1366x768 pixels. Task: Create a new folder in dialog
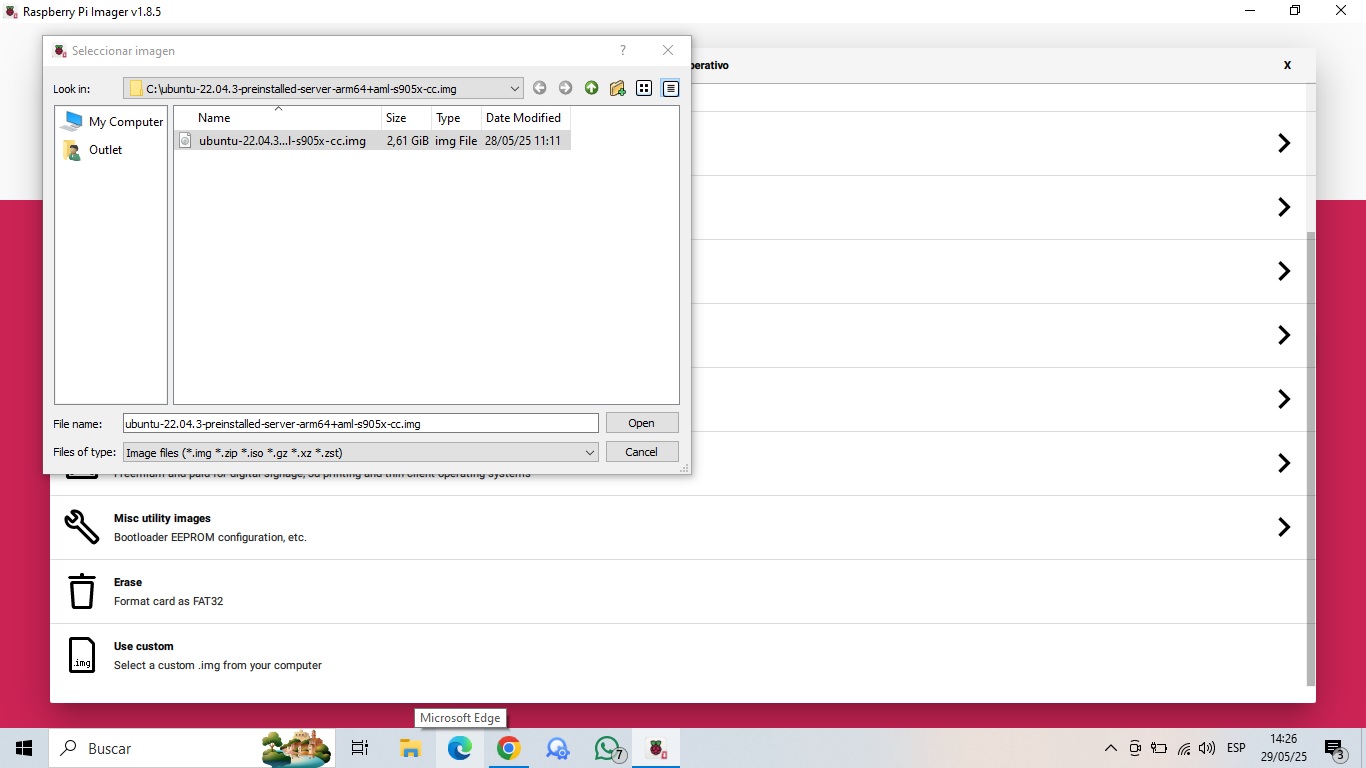coord(617,88)
